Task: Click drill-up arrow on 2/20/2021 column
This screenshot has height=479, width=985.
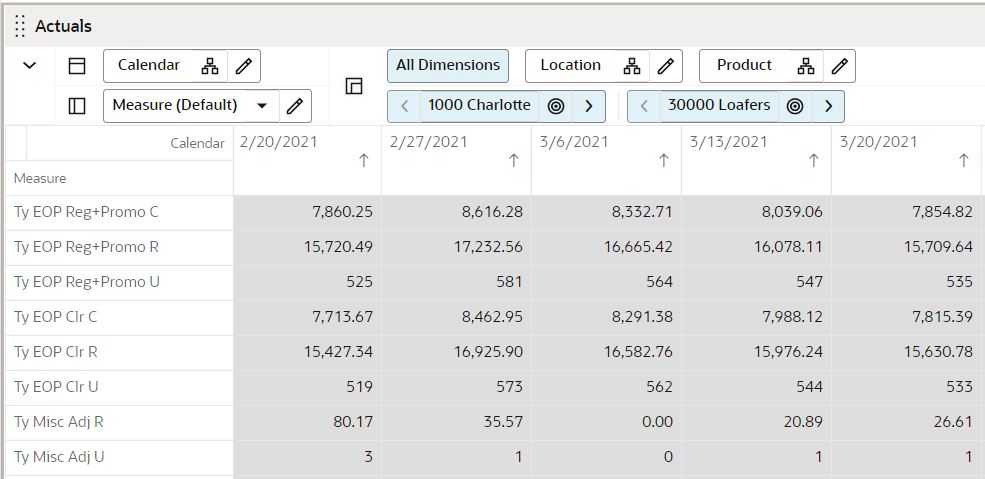Action: tap(363, 161)
